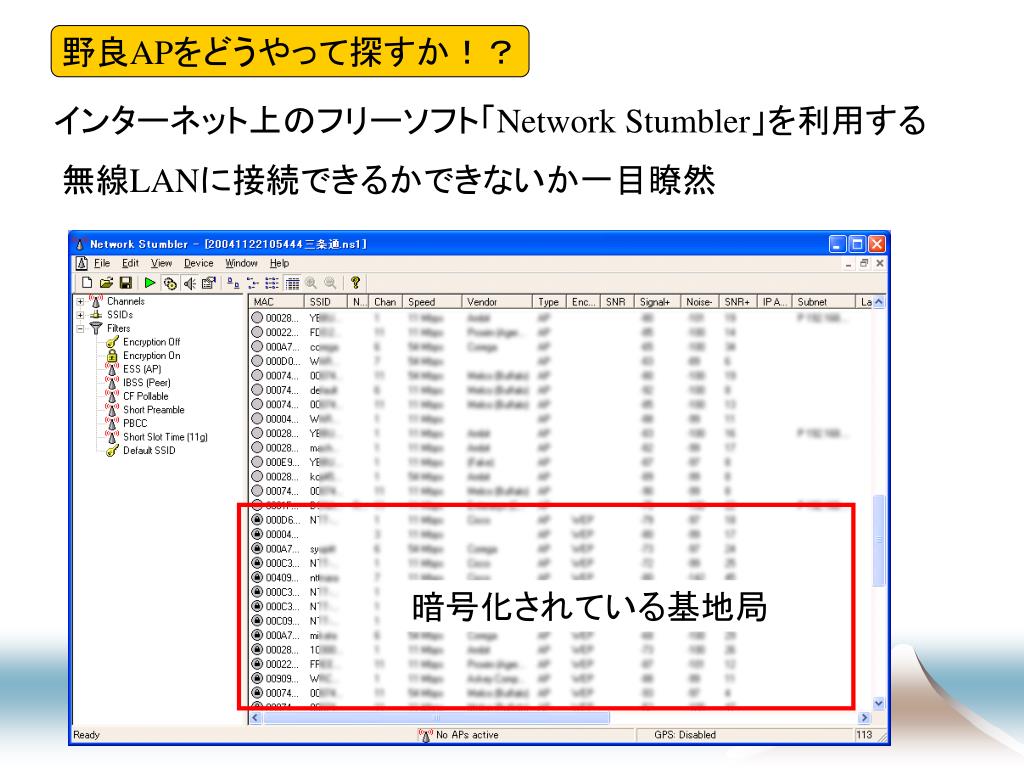Click the zoom in magnifier icon
Image resolution: width=1024 pixels, height=768 pixels.
[x=311, y=283]
